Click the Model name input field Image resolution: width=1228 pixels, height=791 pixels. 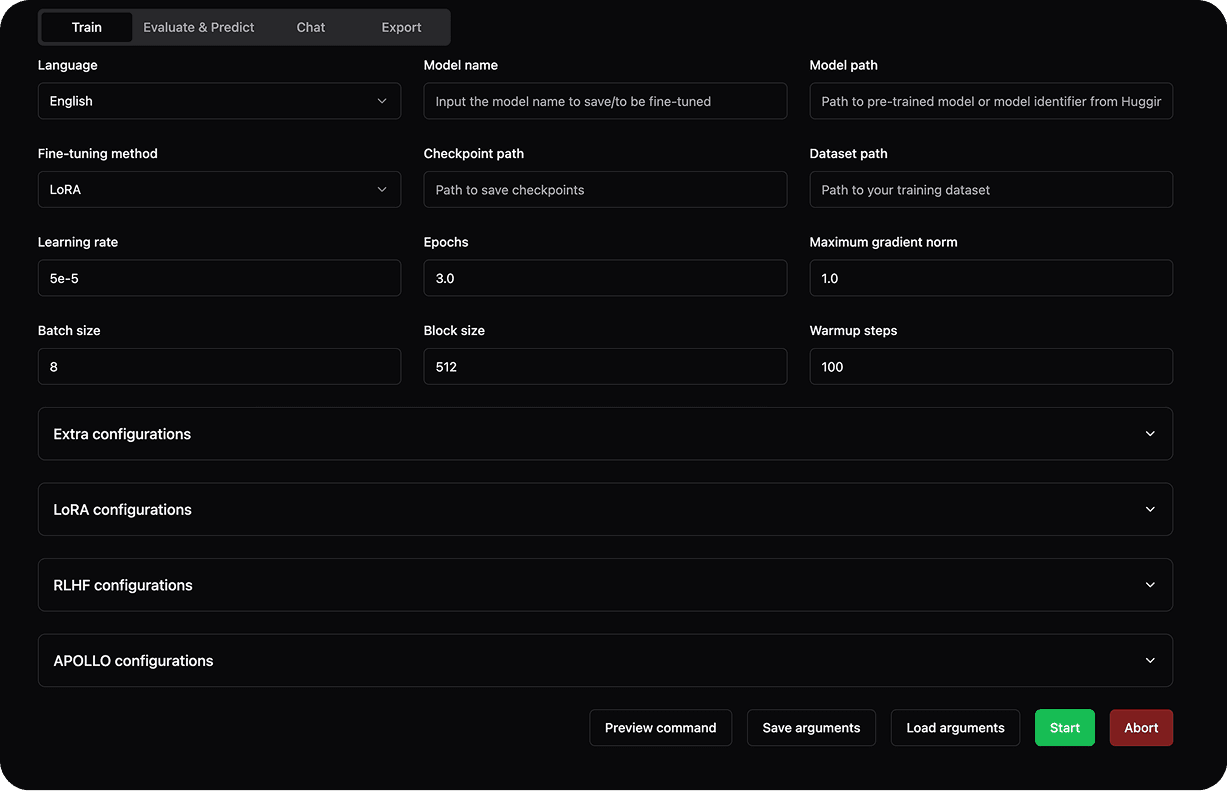click(x=605, y=101)
